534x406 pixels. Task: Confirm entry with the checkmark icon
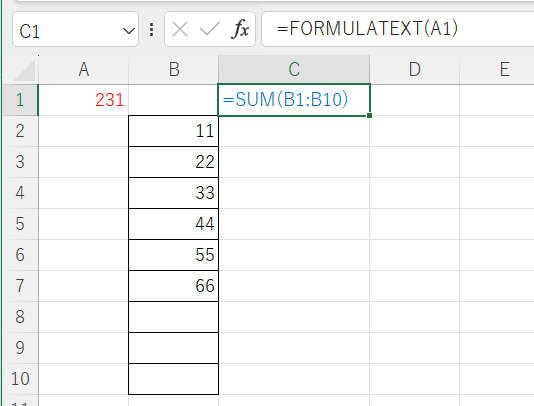click(209, 29)
